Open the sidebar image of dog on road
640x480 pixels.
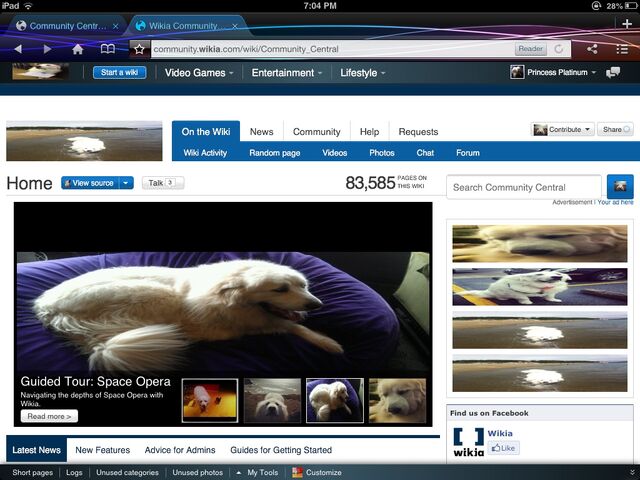point(540,287)
